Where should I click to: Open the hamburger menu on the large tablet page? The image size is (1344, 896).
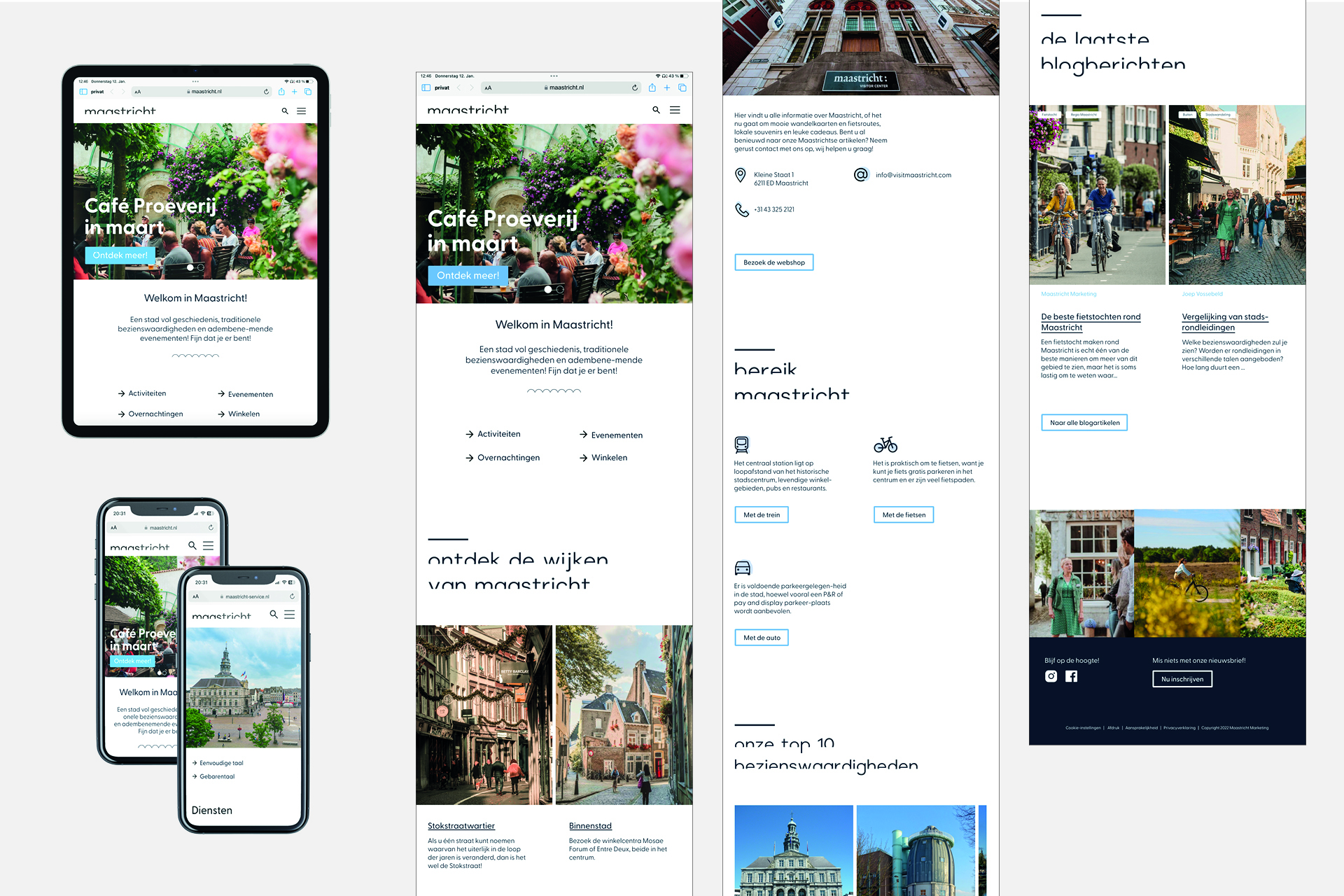pos(675,110)
